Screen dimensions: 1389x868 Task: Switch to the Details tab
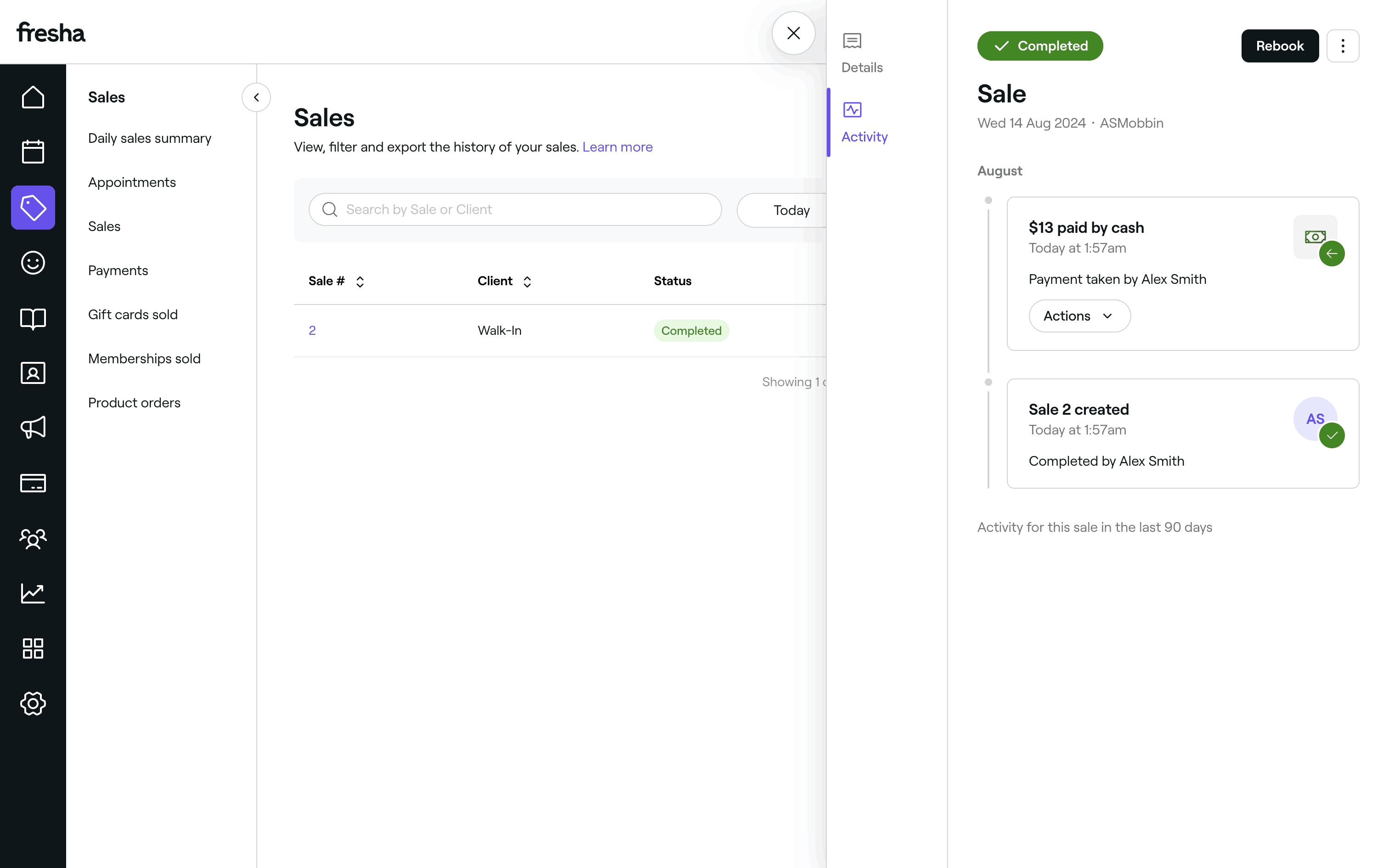(x=862, y=53)
